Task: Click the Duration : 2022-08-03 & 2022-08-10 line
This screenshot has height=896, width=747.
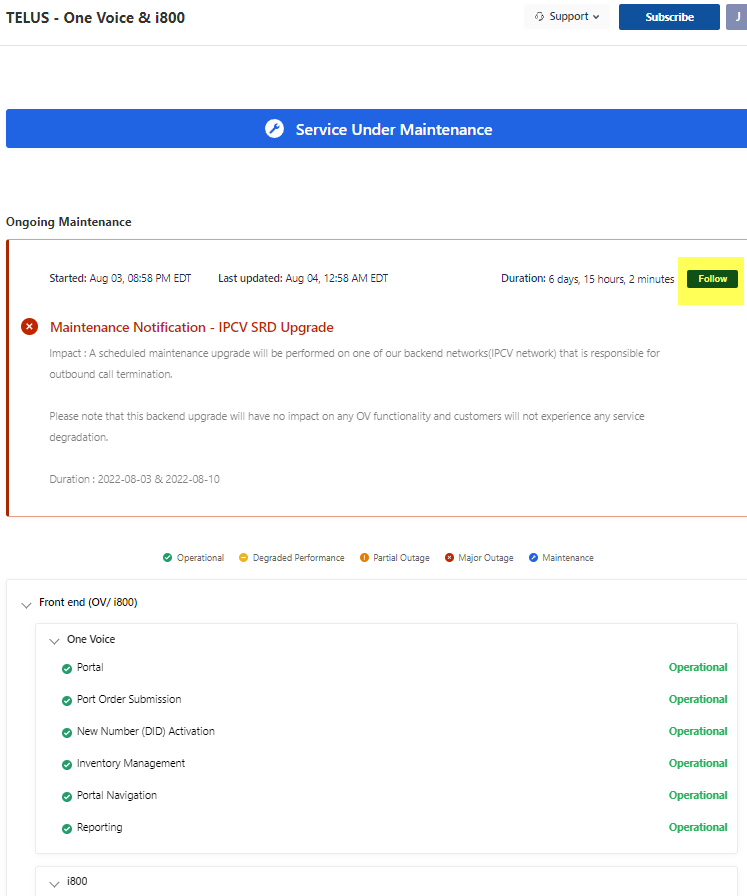Action: [x=134, y=479]
